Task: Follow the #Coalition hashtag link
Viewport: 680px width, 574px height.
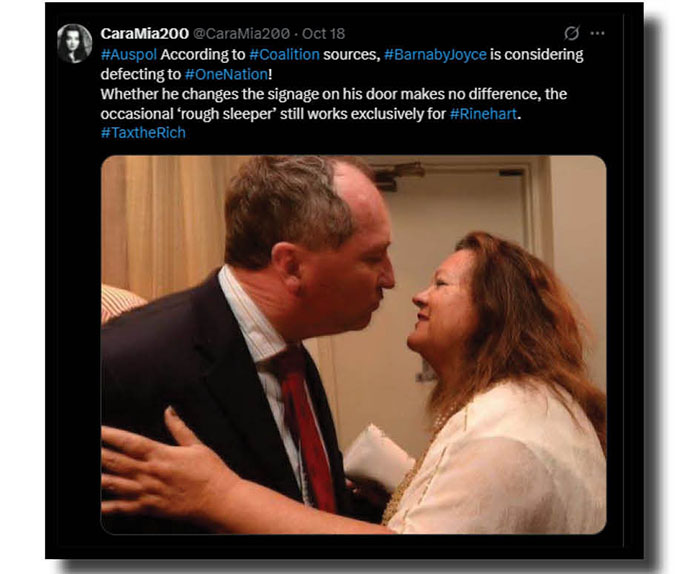Action: tap(284, 55)
